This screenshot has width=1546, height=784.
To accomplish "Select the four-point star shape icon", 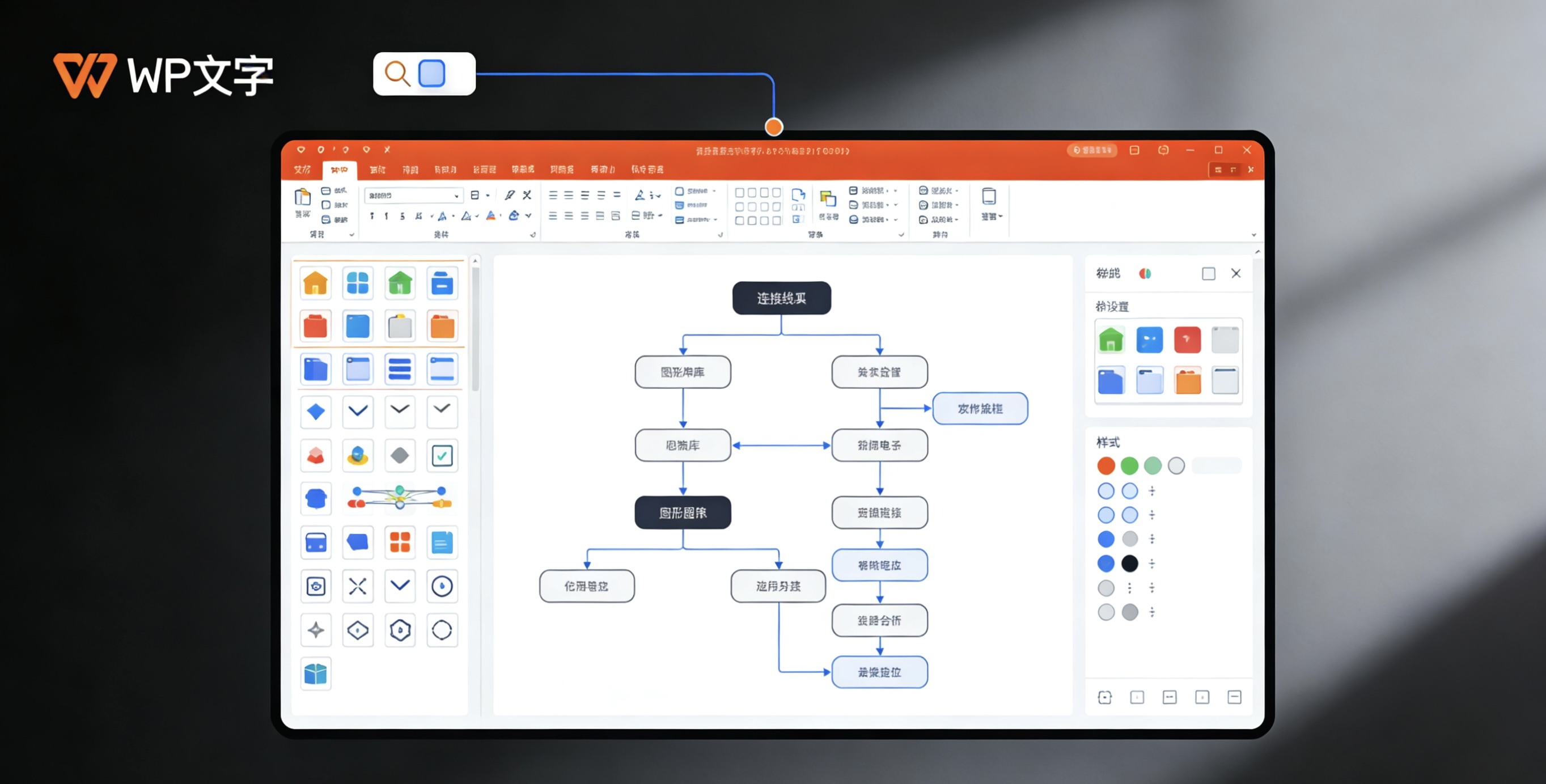I will pyautogui.click(x=316, y=630).
